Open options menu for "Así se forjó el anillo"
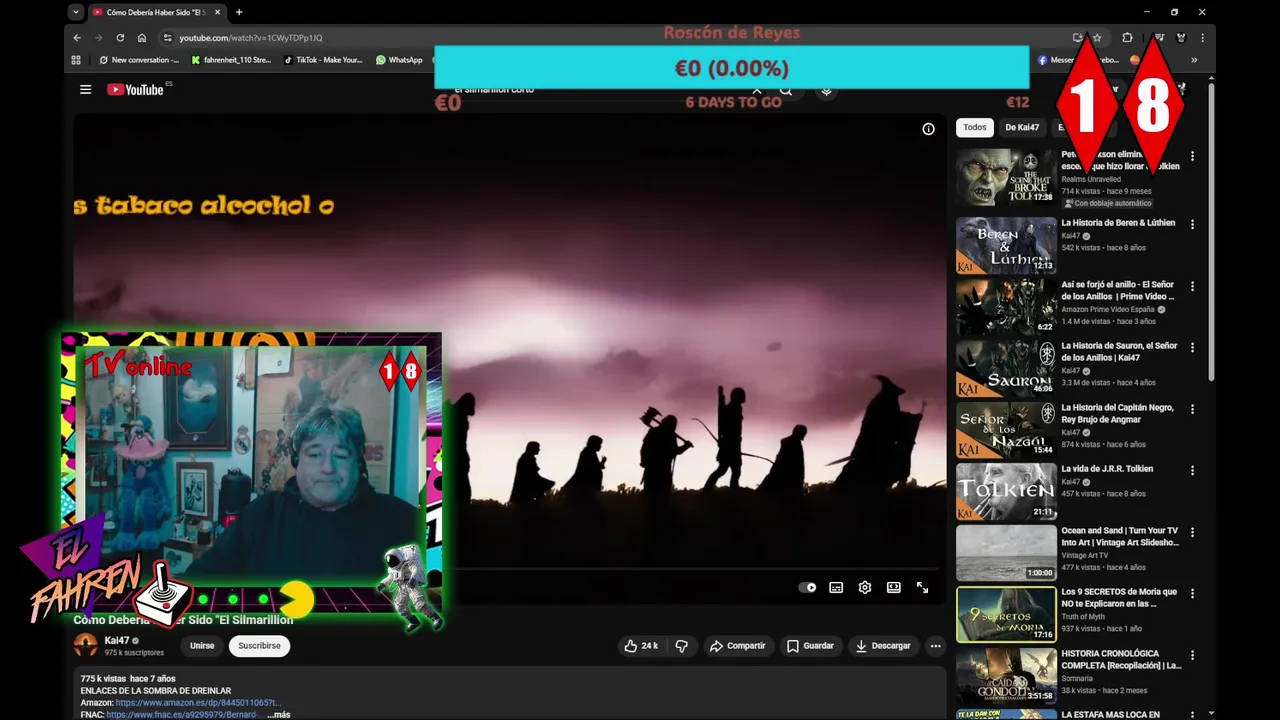 [1192, 286]
